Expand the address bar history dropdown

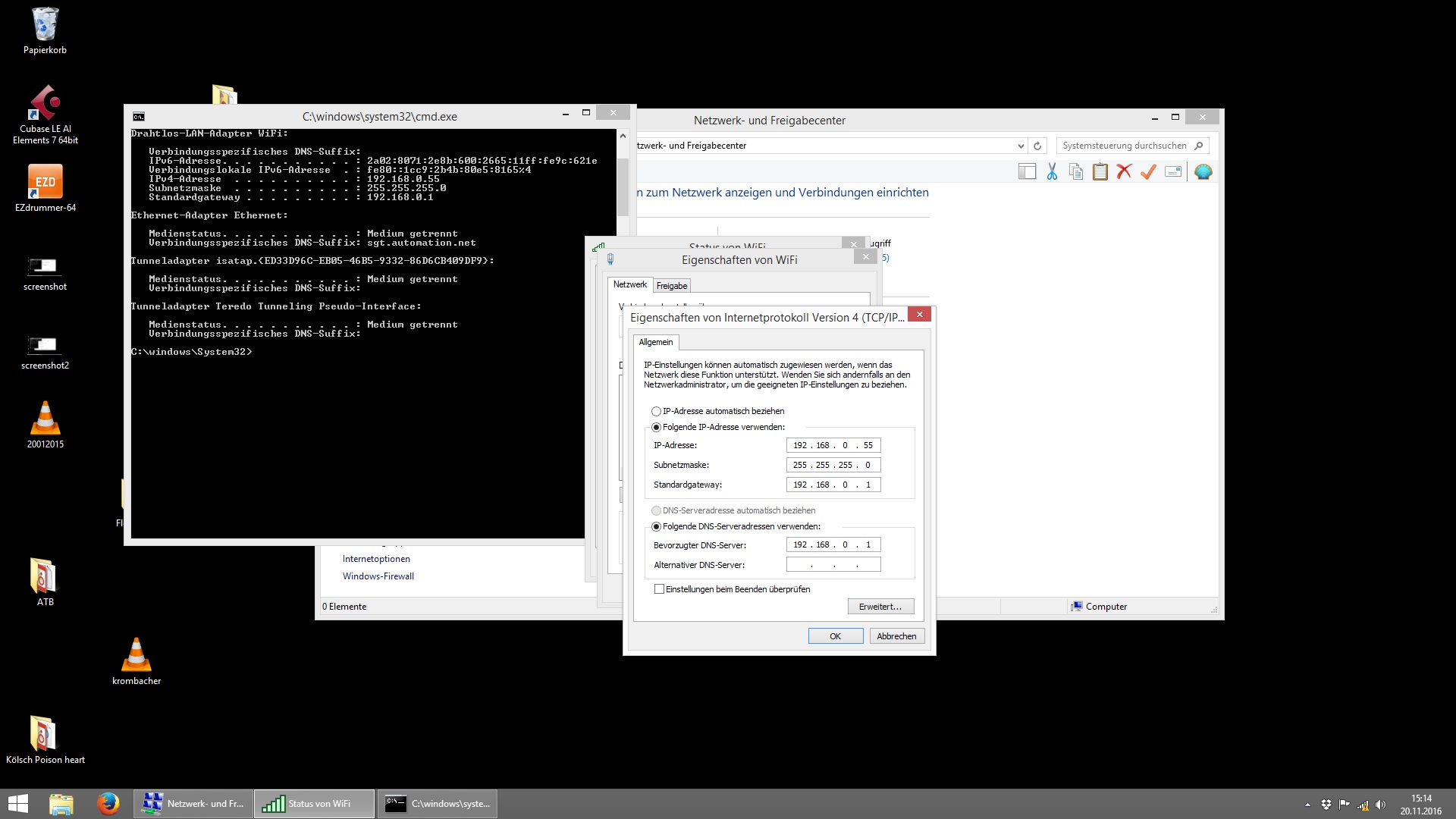[1020, 146]
